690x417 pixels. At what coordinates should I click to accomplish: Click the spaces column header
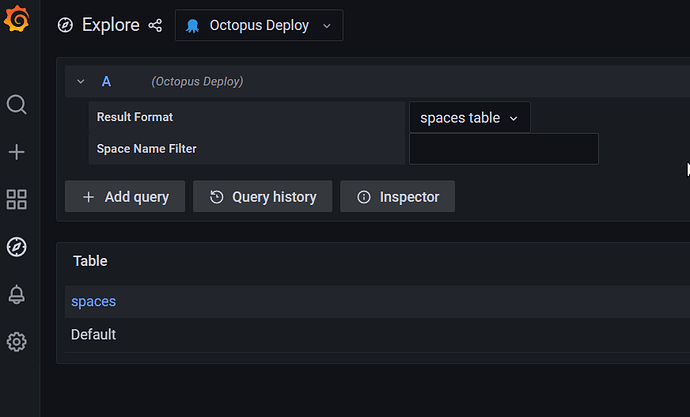pos(93,302)
